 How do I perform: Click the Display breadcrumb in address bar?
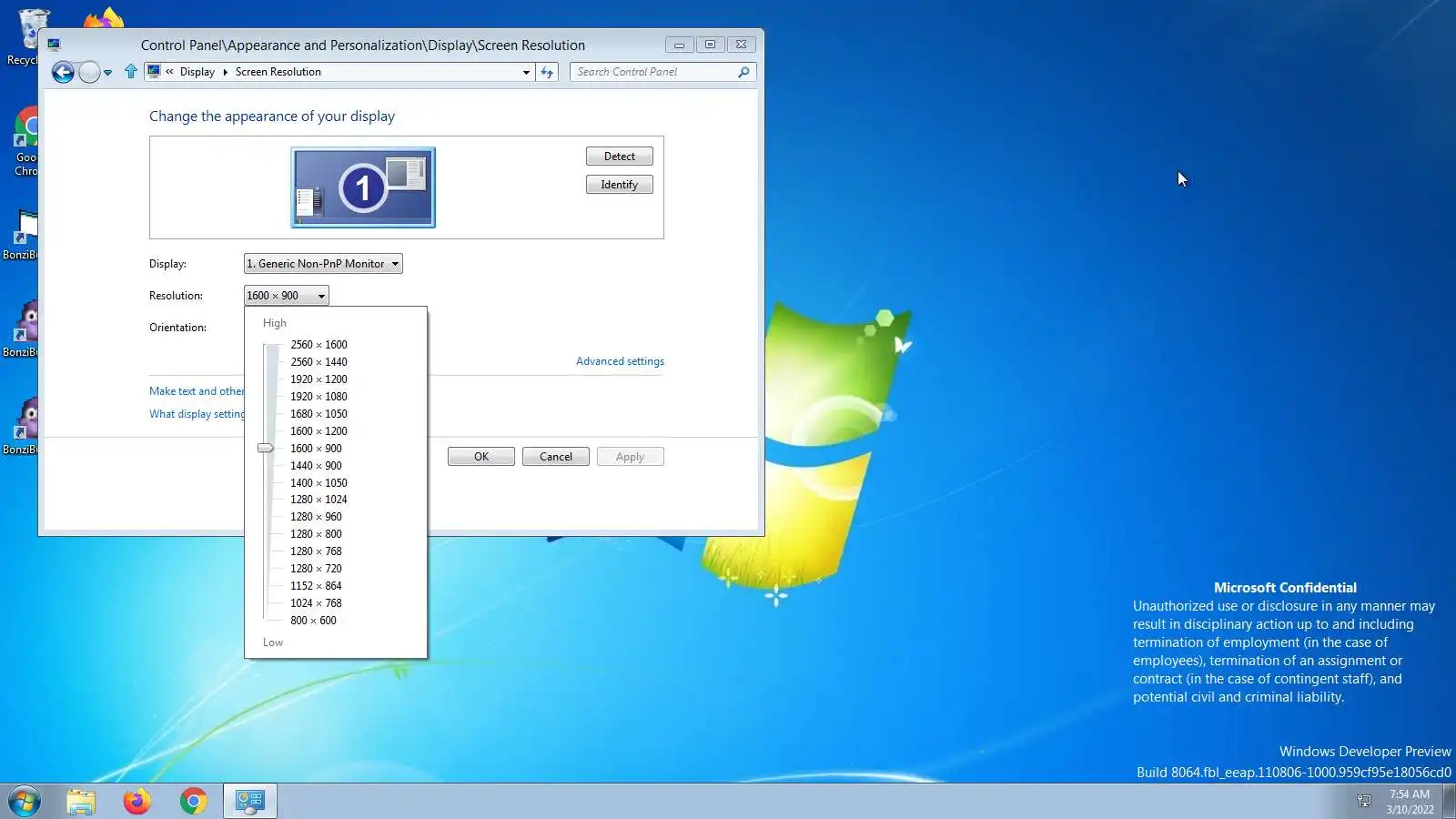(197, 72)
